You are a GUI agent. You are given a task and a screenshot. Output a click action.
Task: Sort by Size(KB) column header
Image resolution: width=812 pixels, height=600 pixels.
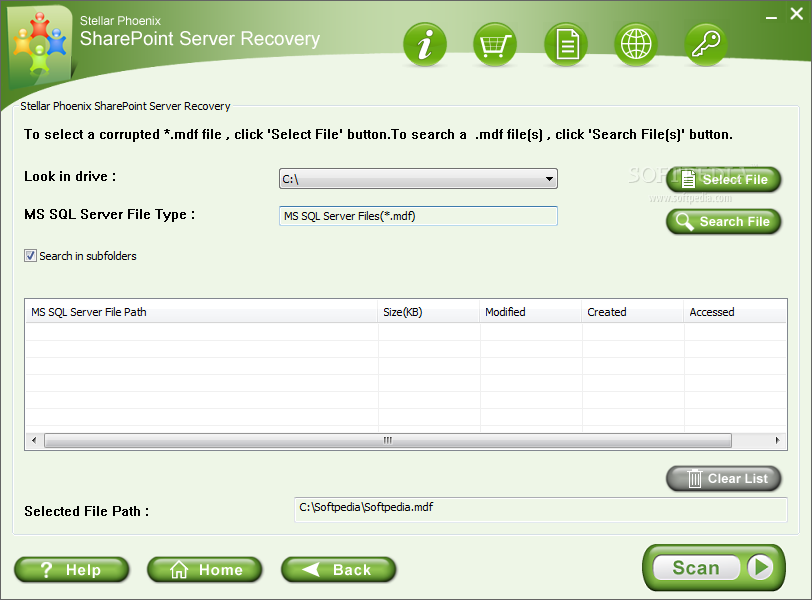429,312
